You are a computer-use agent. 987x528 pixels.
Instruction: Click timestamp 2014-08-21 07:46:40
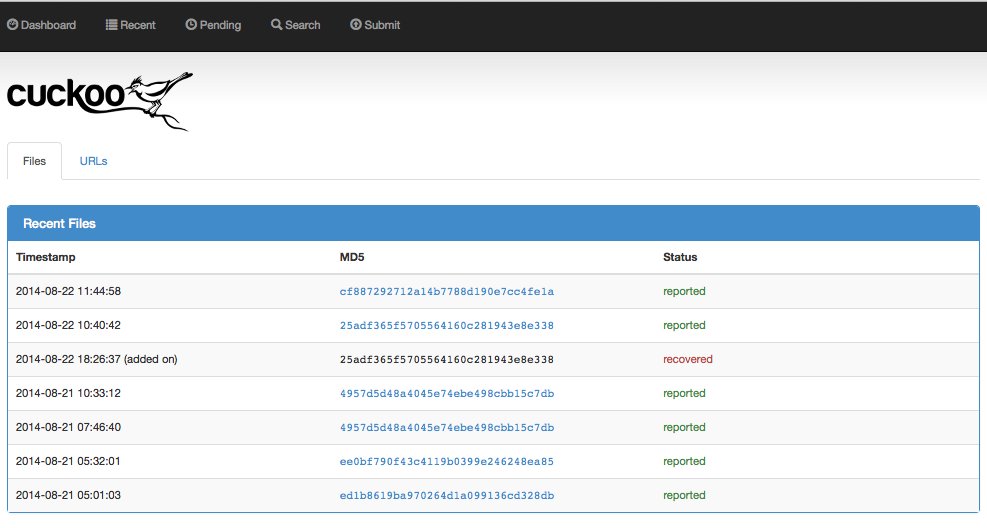click(x=68, y=427)
